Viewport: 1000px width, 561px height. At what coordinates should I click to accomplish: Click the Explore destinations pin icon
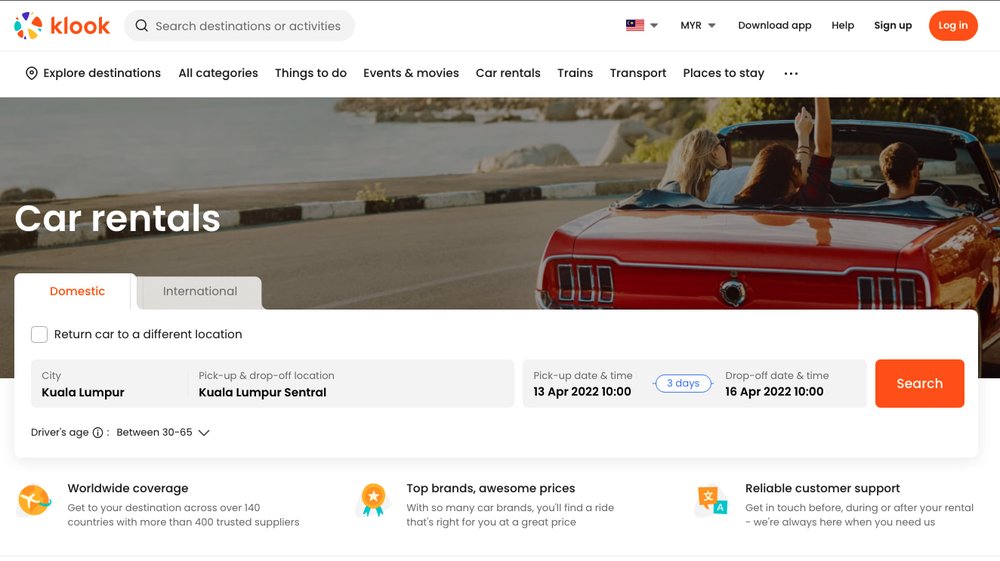tap(32, 73)
